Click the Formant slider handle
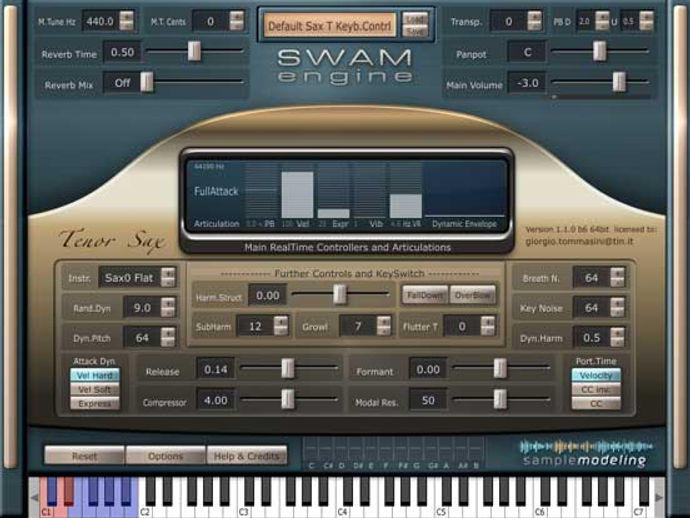The image size is (690, 518). click(500, 368)
